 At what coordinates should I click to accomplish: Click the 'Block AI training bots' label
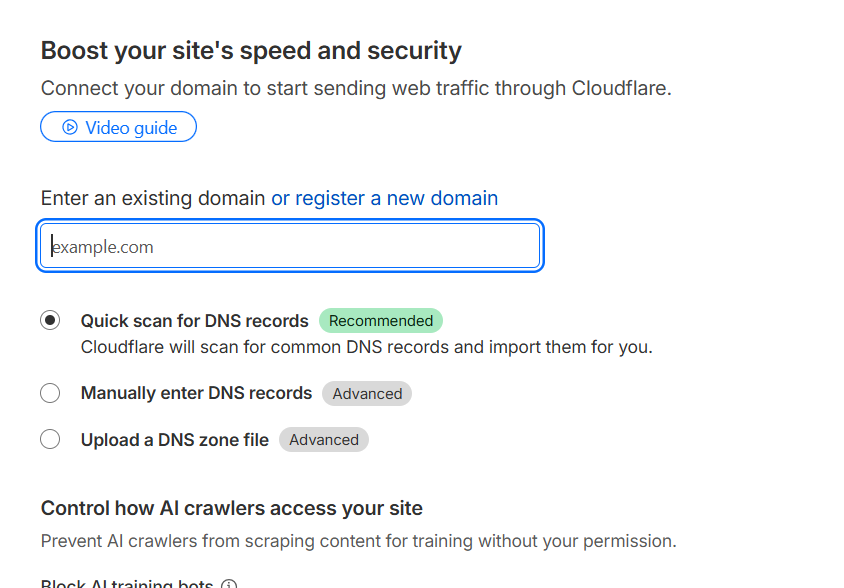point(127,584)
